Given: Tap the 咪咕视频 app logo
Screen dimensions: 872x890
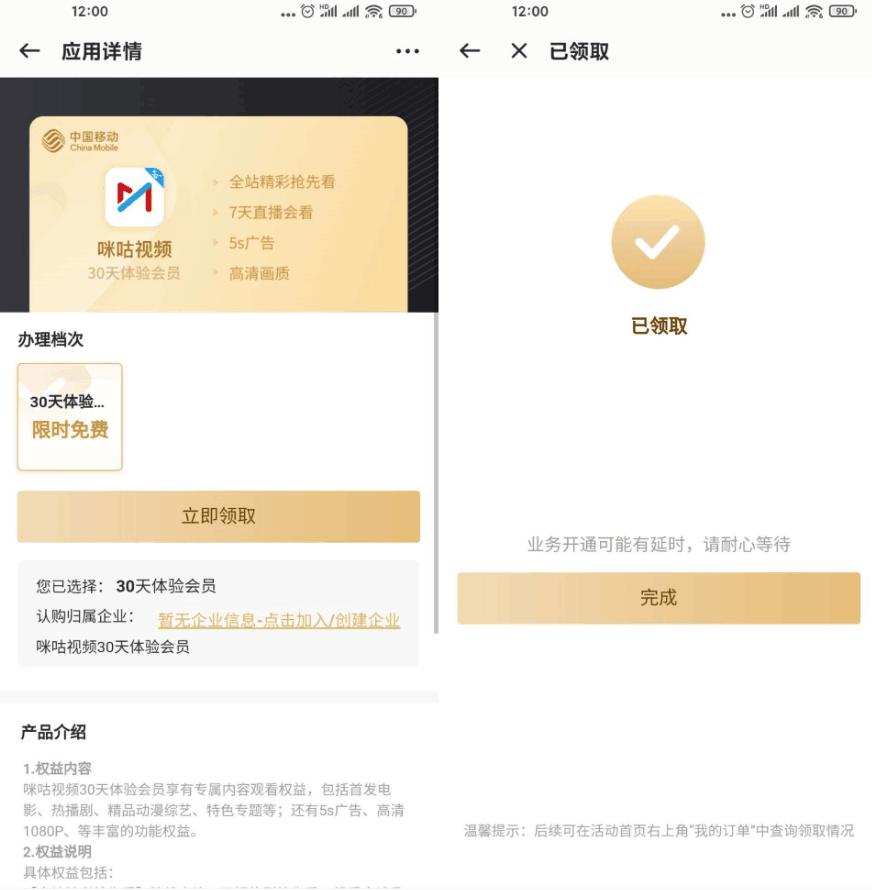Looking at the screenshot, I should (135, 197).
